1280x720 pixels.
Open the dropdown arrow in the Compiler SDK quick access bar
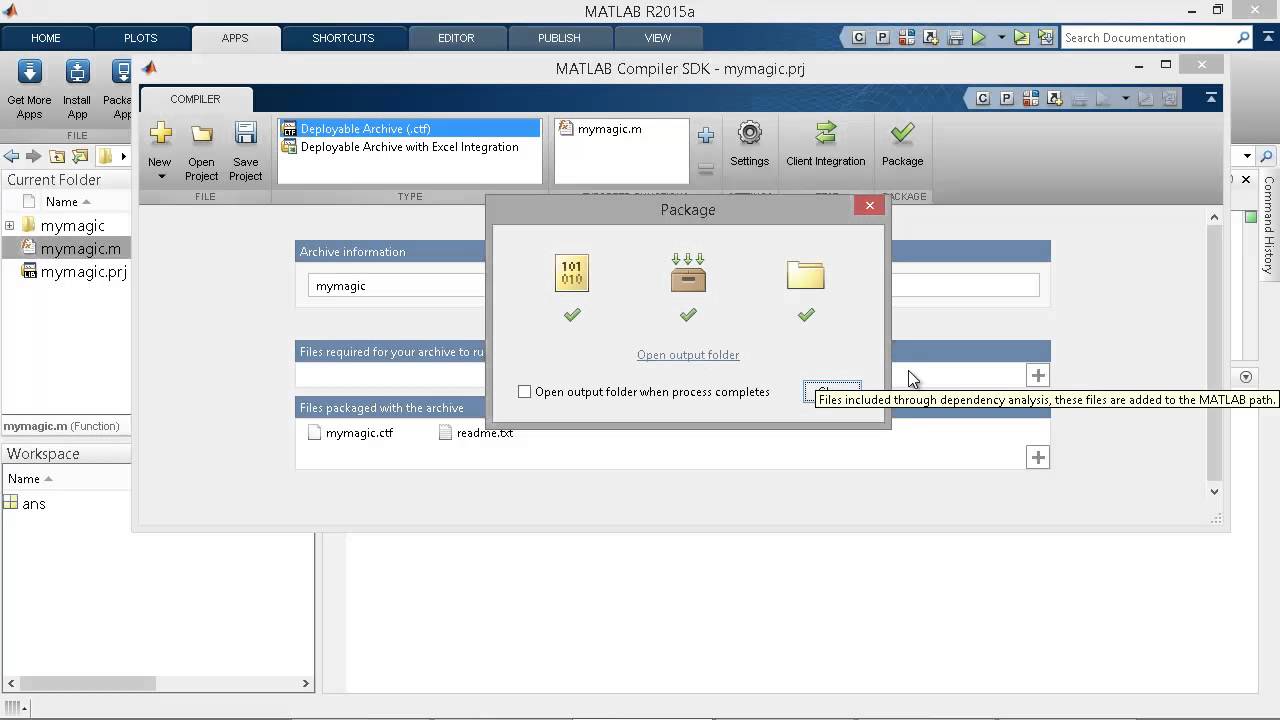(1125, 98)
